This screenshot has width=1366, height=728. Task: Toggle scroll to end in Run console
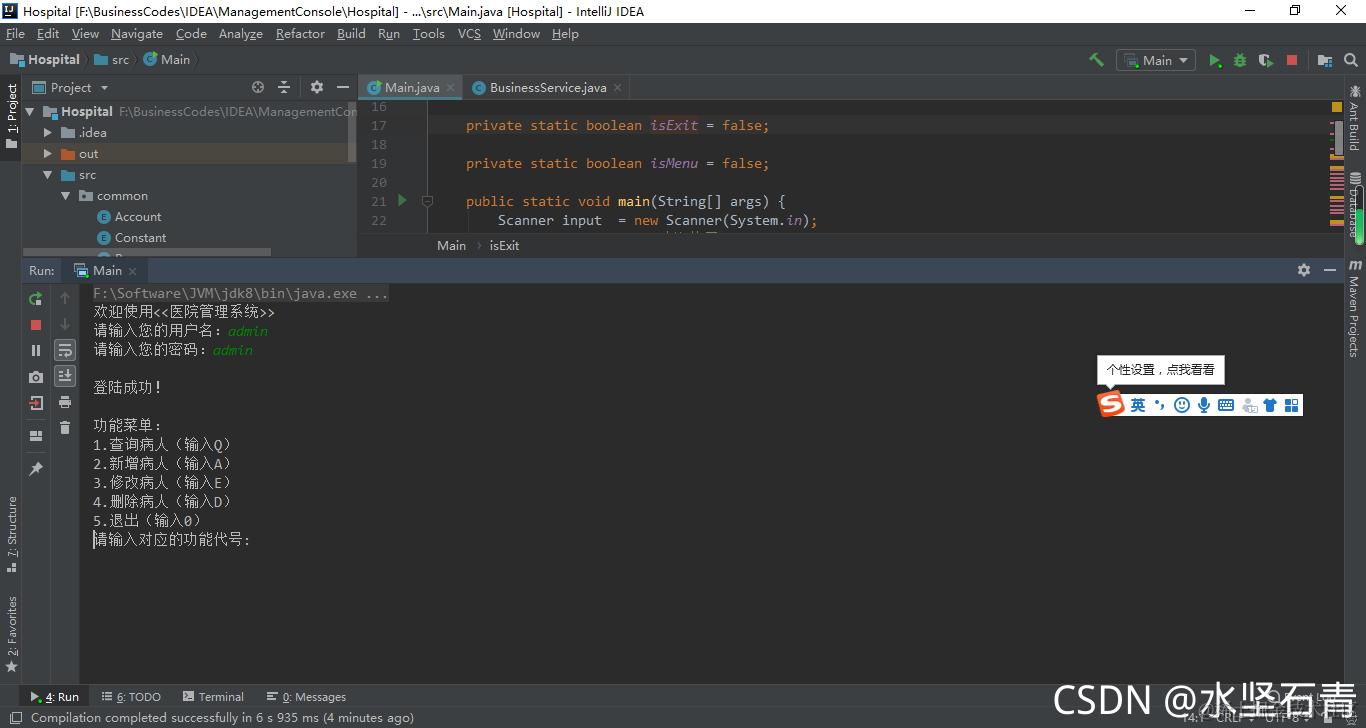coord(65,376)
